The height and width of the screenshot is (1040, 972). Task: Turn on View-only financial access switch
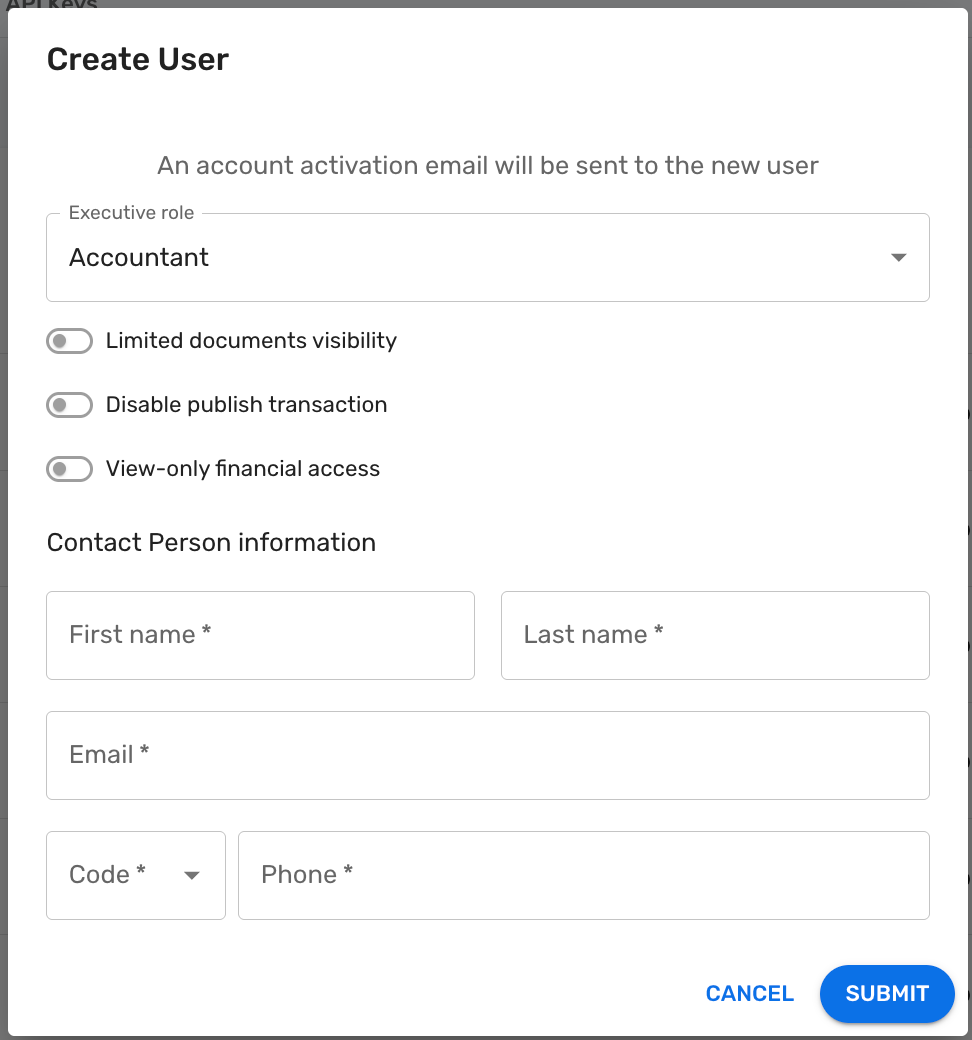point(70,469)
